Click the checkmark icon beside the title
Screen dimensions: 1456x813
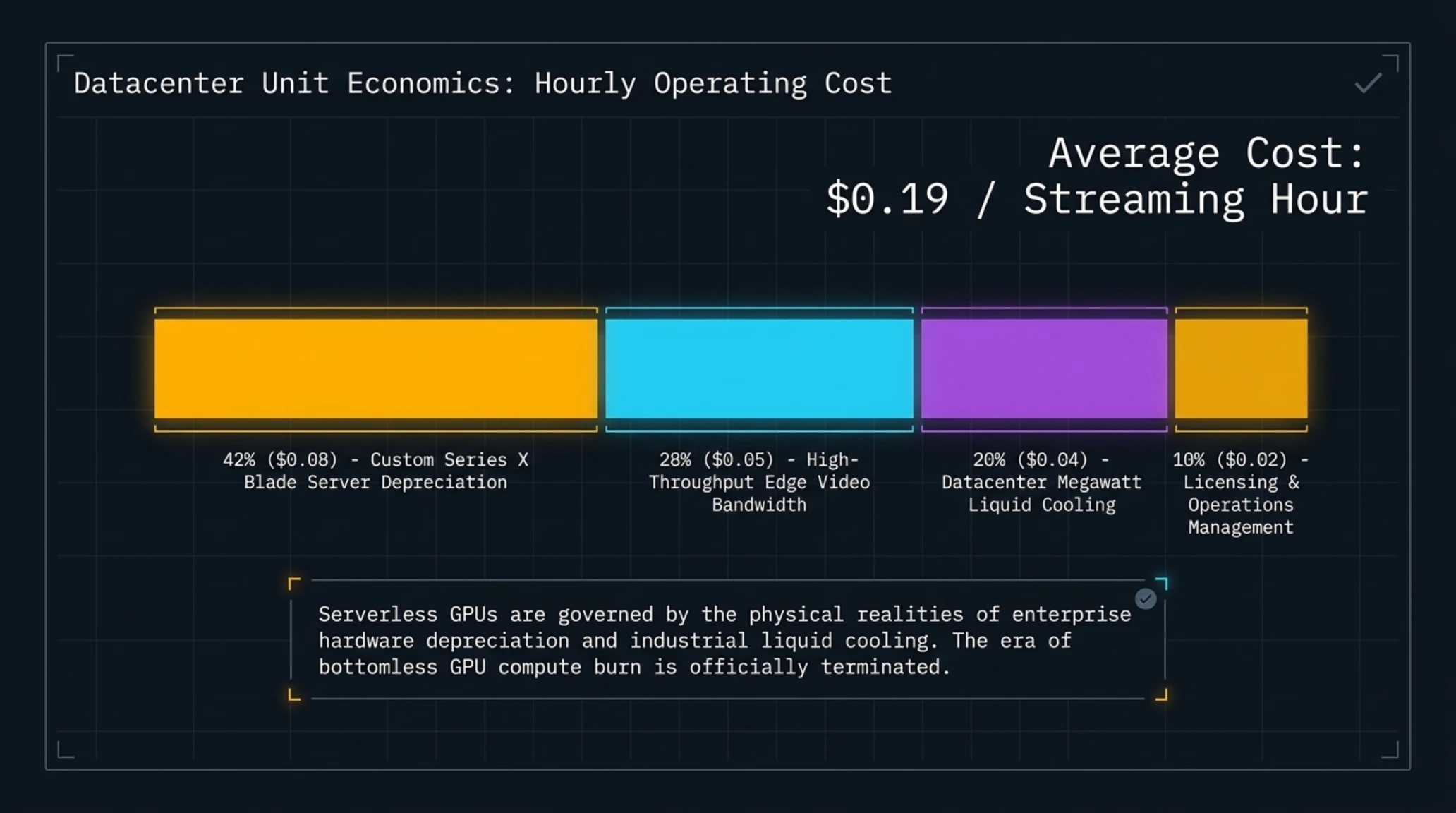tap(1368, 83)
